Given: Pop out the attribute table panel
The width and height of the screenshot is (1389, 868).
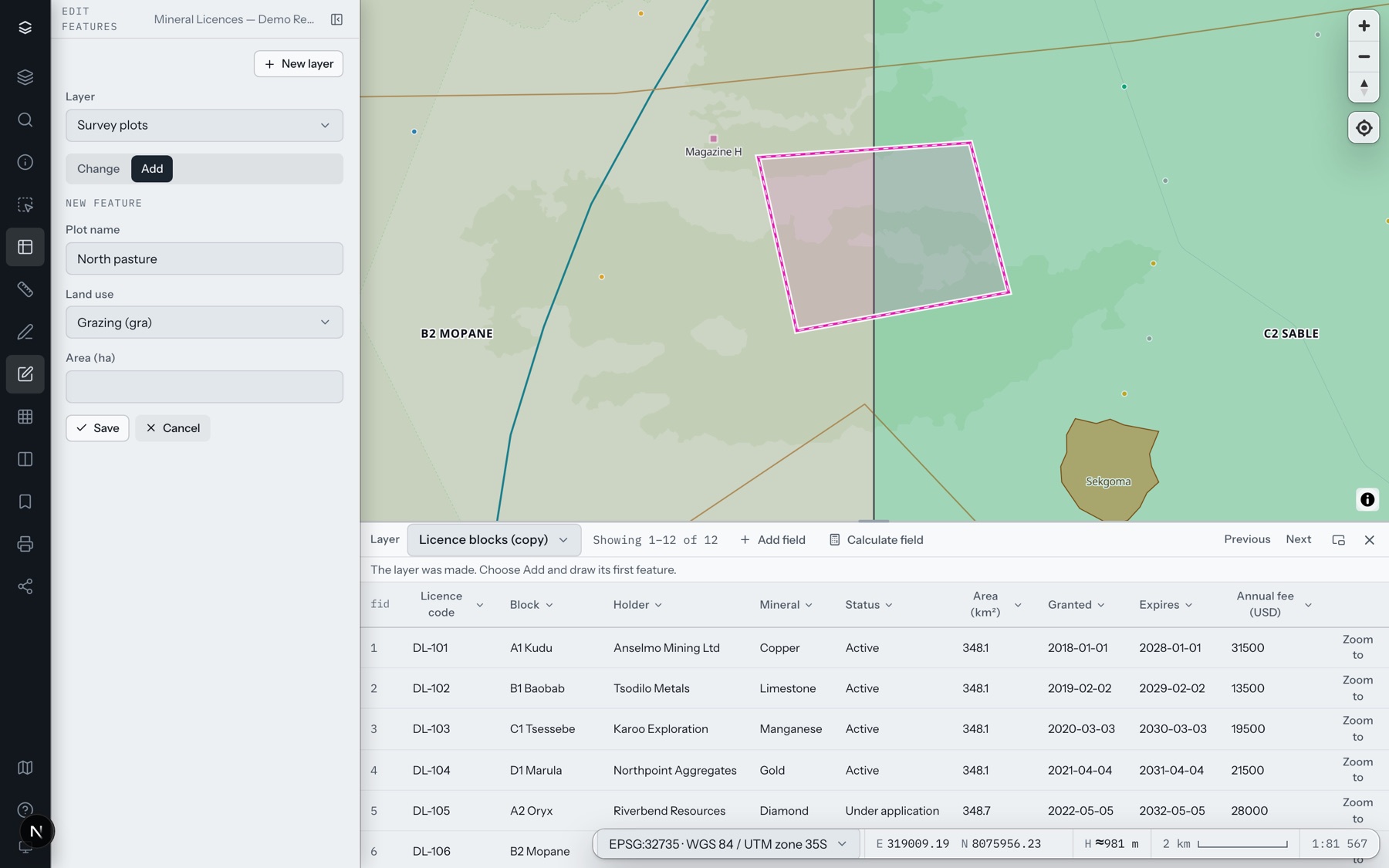Looking at the screenshot, I should point(1338,540).
